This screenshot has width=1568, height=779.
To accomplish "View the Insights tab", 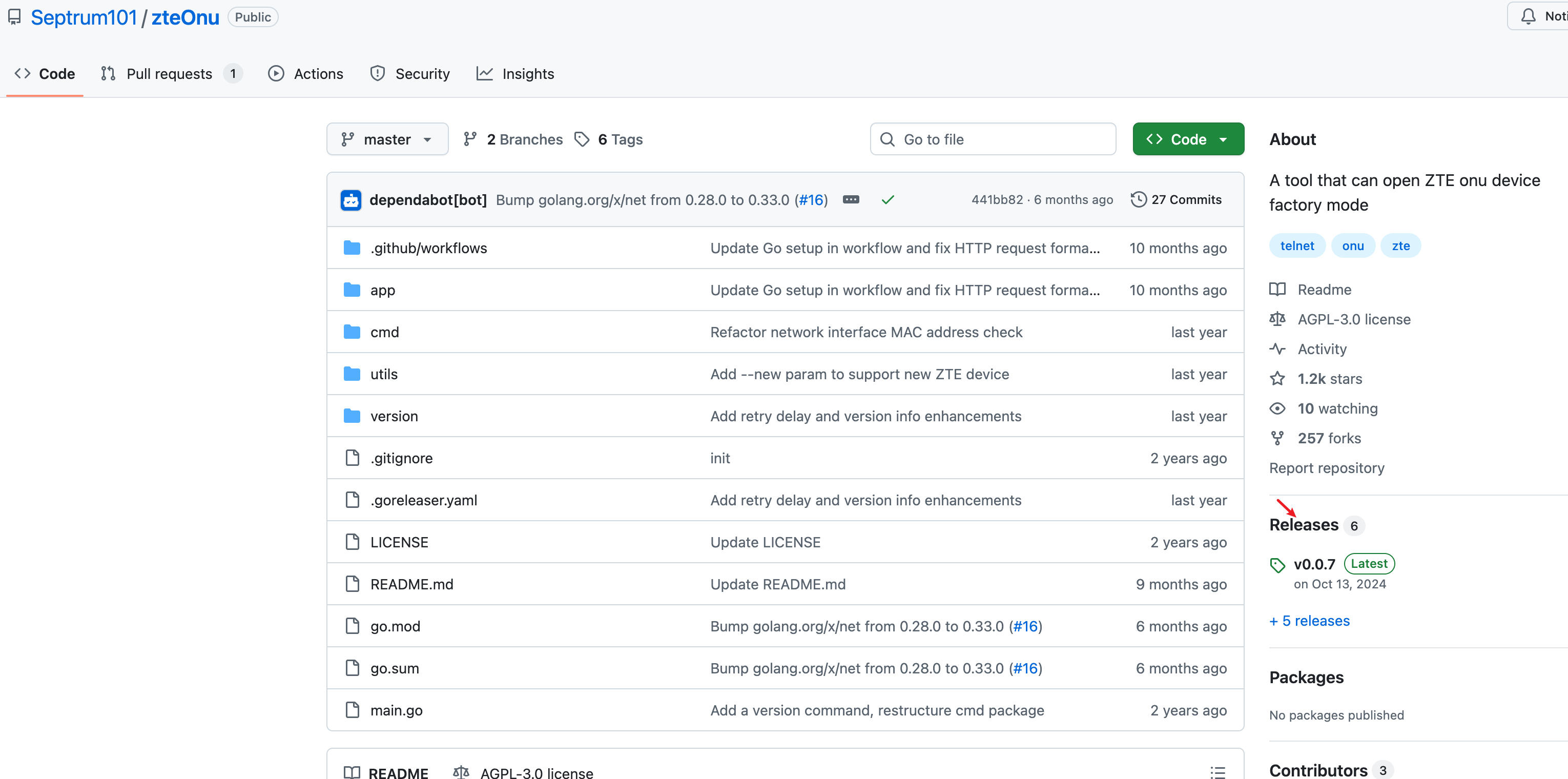I will pos(515,74).
